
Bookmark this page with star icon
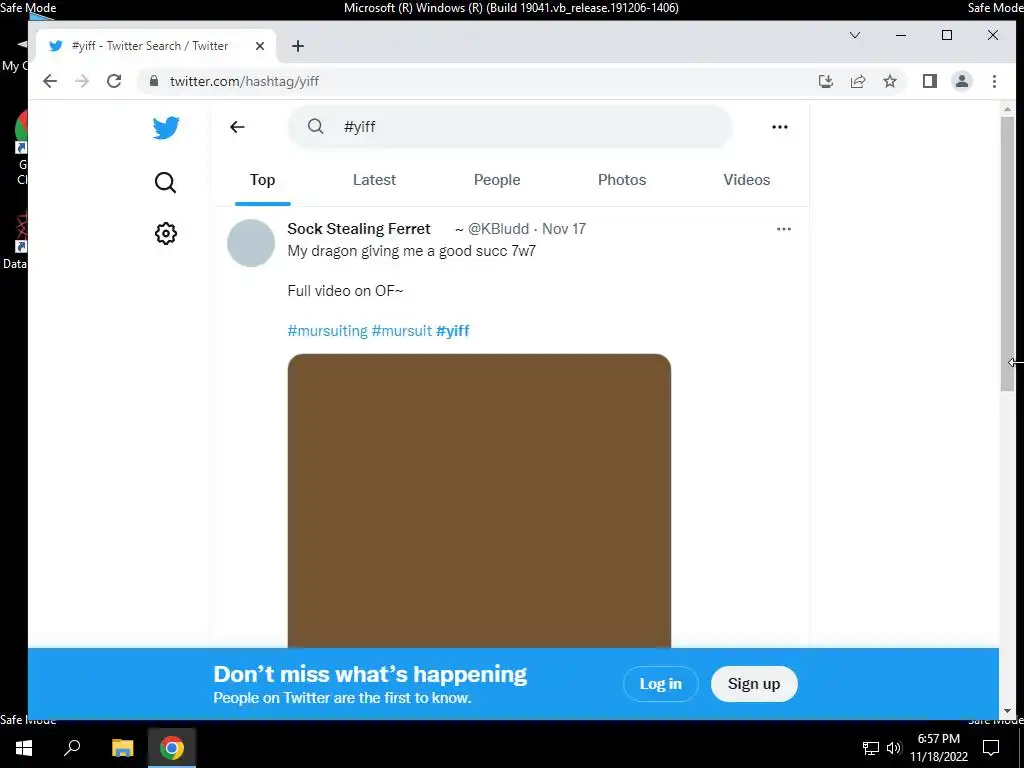tap(889, 81)
